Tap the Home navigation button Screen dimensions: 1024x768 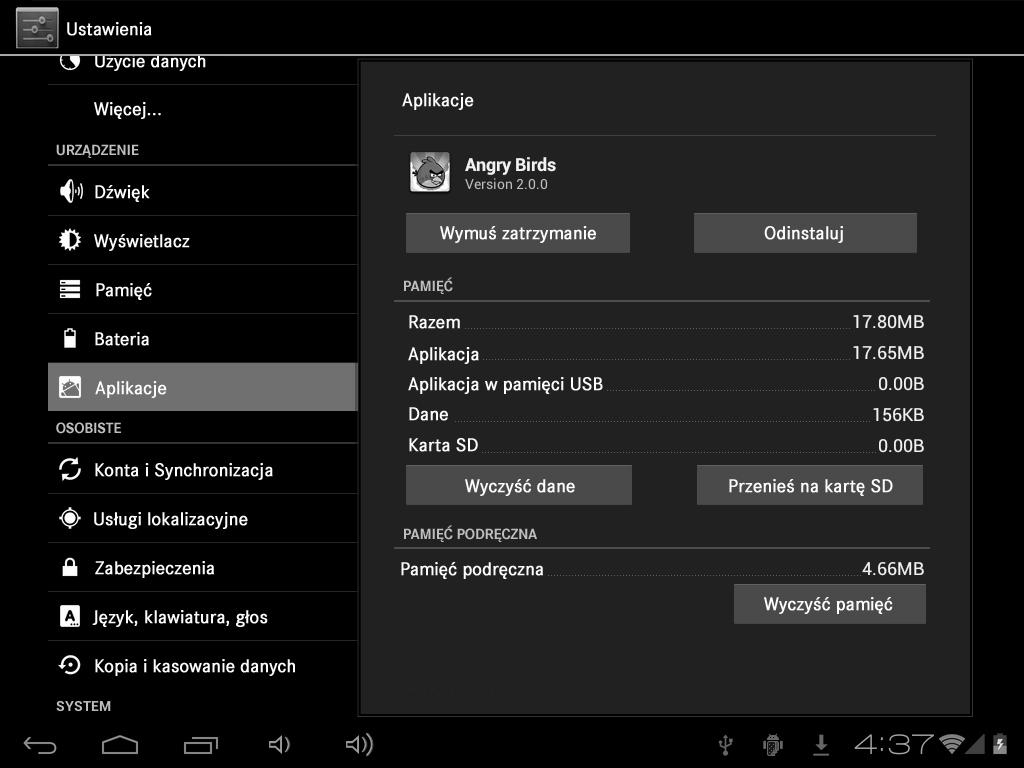(120, 744)
